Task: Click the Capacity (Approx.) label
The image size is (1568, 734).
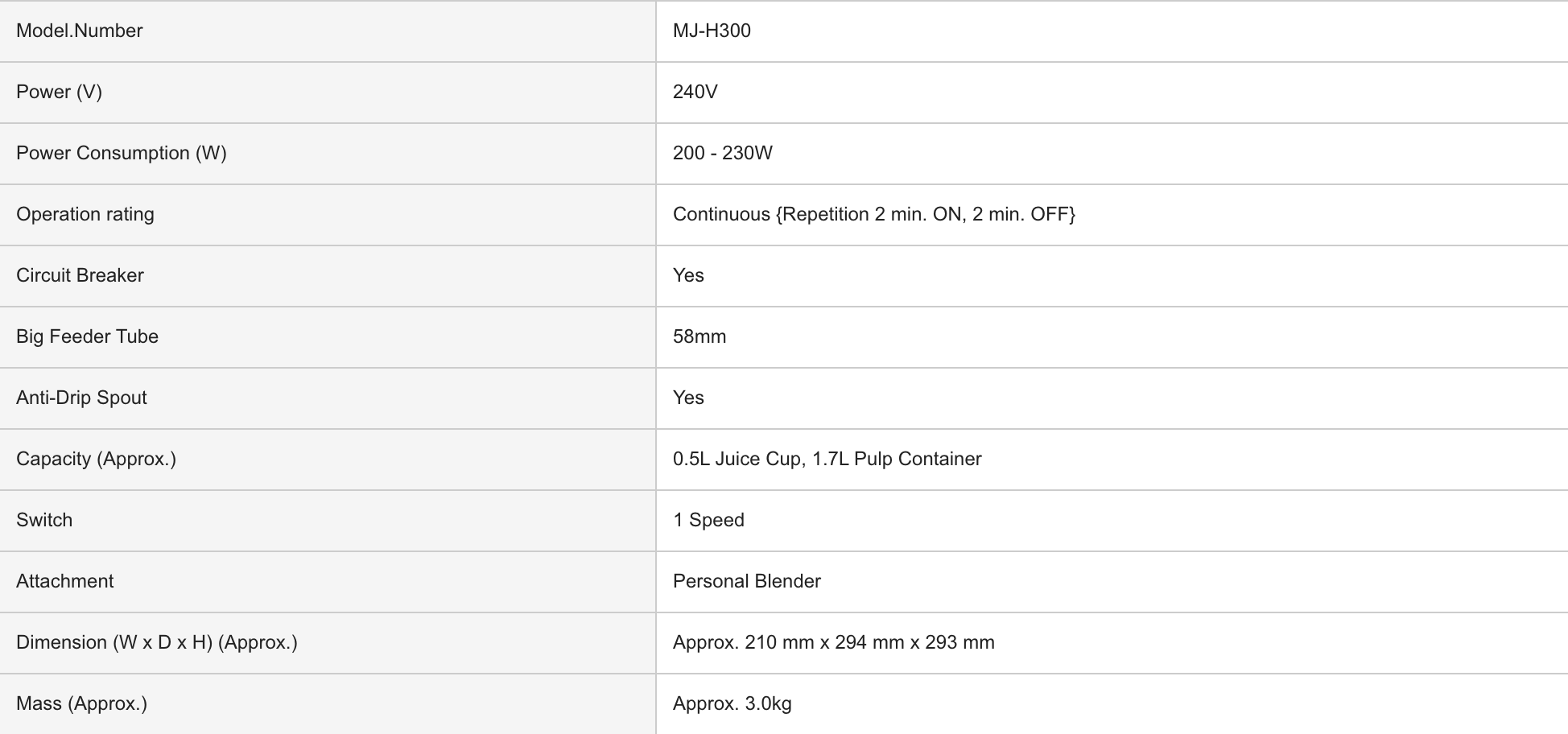Action: 96,459
